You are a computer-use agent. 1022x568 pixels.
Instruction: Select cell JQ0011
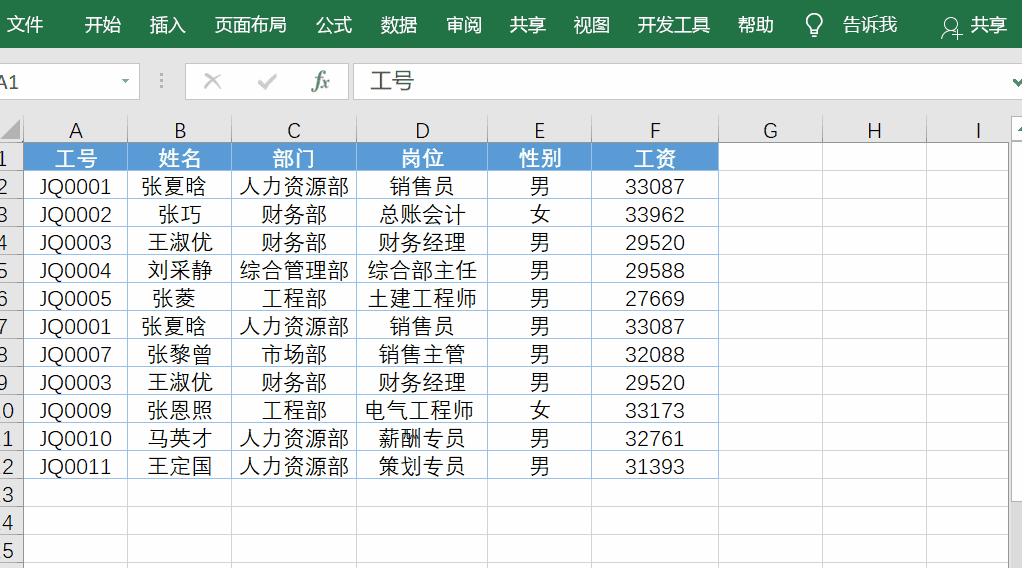pyautogui.click(x=76, y=466)
